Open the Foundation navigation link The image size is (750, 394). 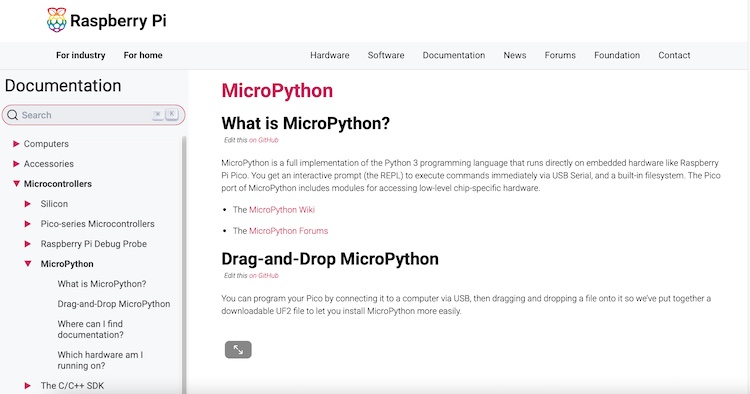(x=617, y=55)
